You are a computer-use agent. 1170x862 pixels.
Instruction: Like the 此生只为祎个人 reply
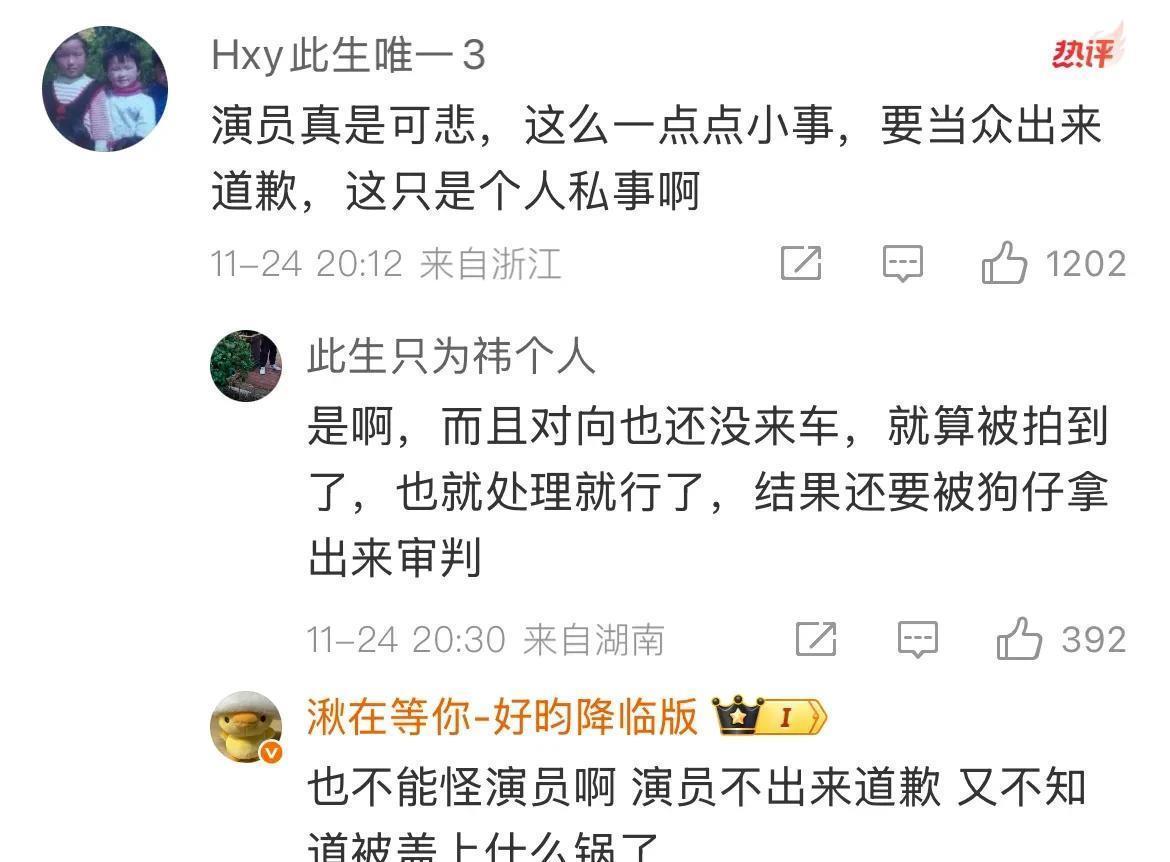coord(1019,639)
